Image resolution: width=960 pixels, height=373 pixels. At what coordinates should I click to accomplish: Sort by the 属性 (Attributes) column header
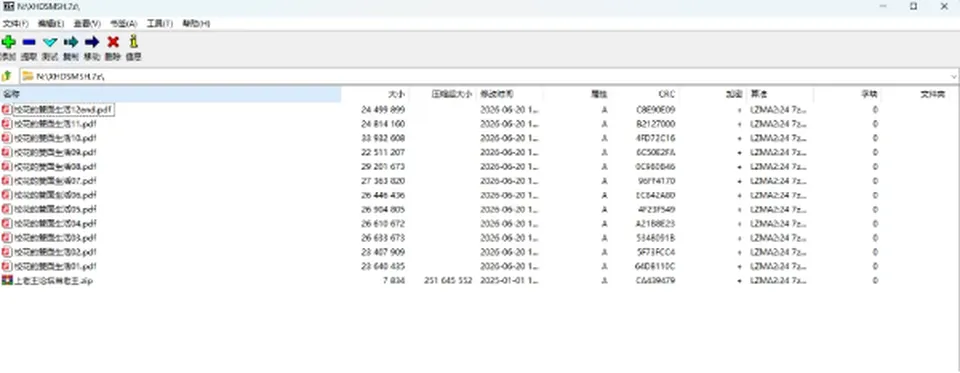(x=577, y=94)
